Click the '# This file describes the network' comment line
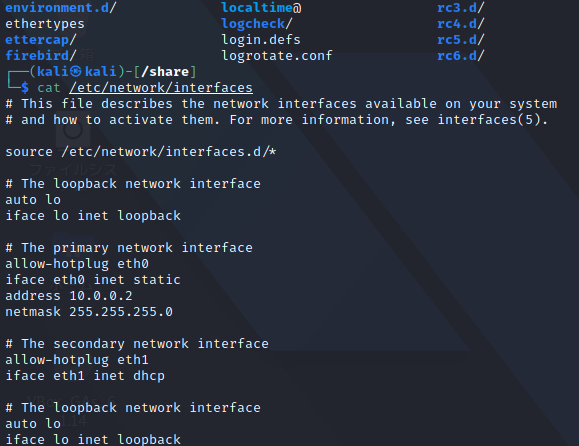This screenshot has width=579, height=446. pos(281,104)
